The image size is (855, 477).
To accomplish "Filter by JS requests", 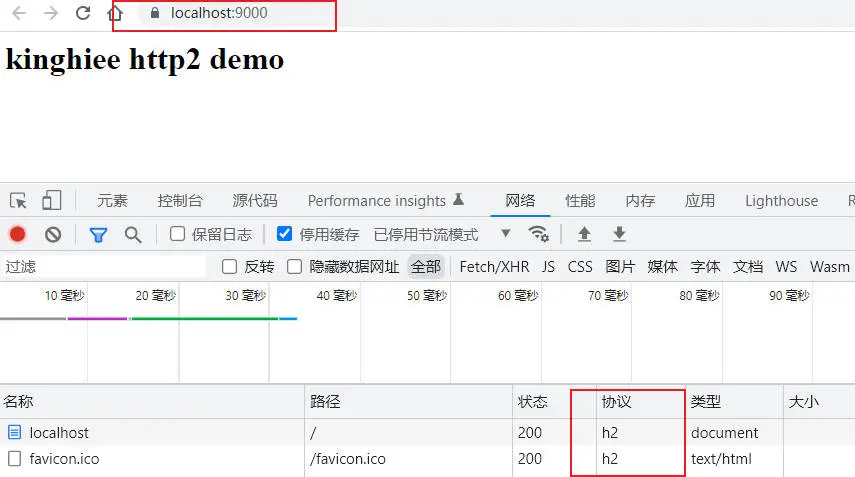I will point(548,267).
